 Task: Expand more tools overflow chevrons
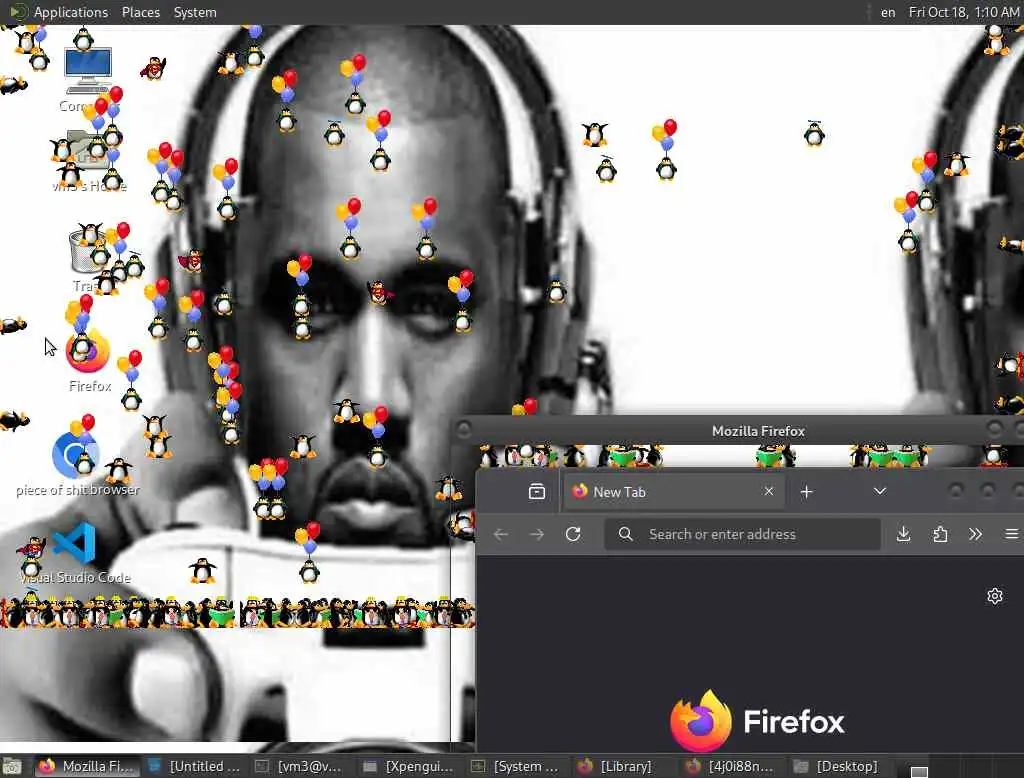coord(976,534)
